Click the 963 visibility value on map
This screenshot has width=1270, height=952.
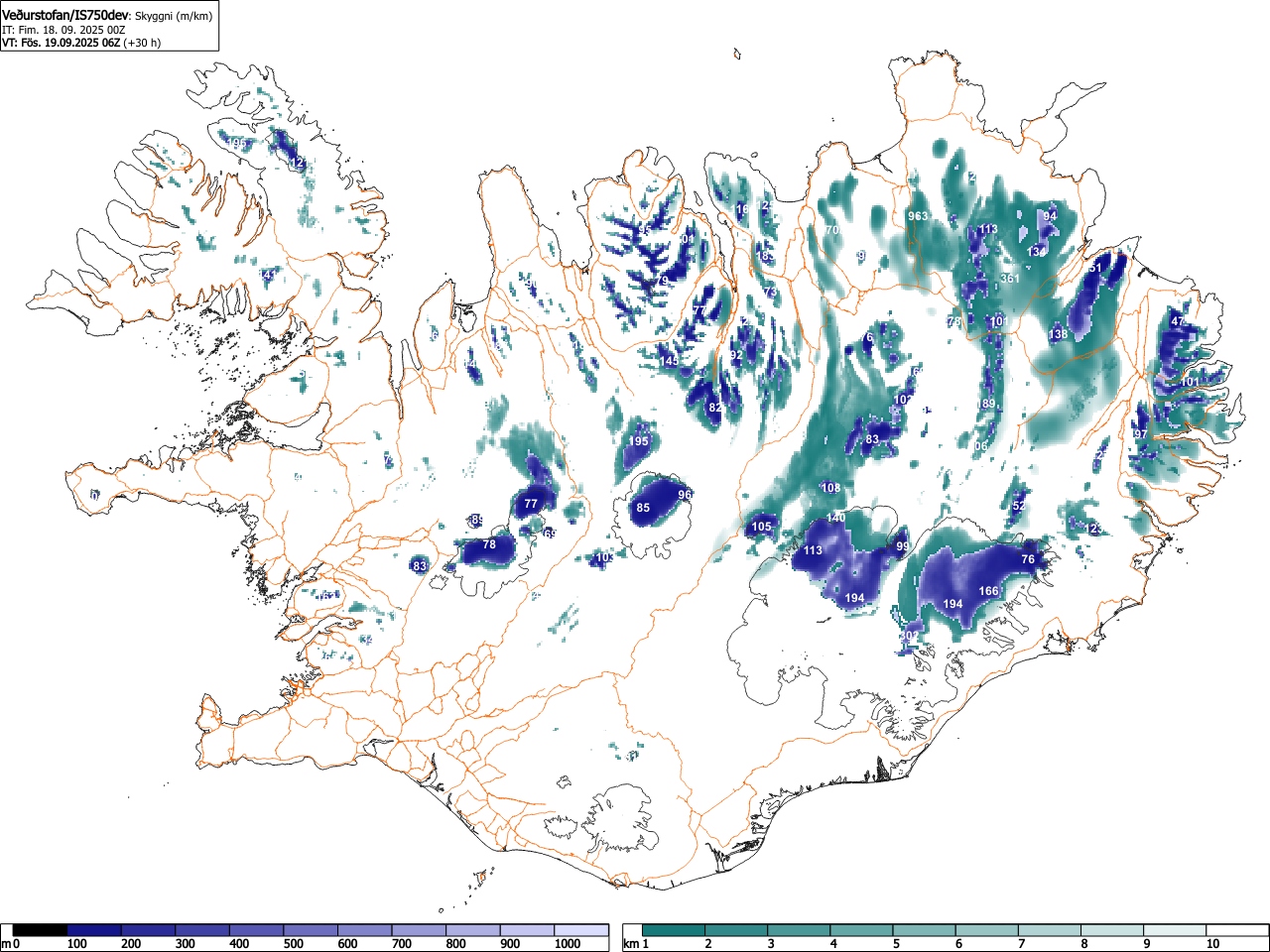point(918,216)
